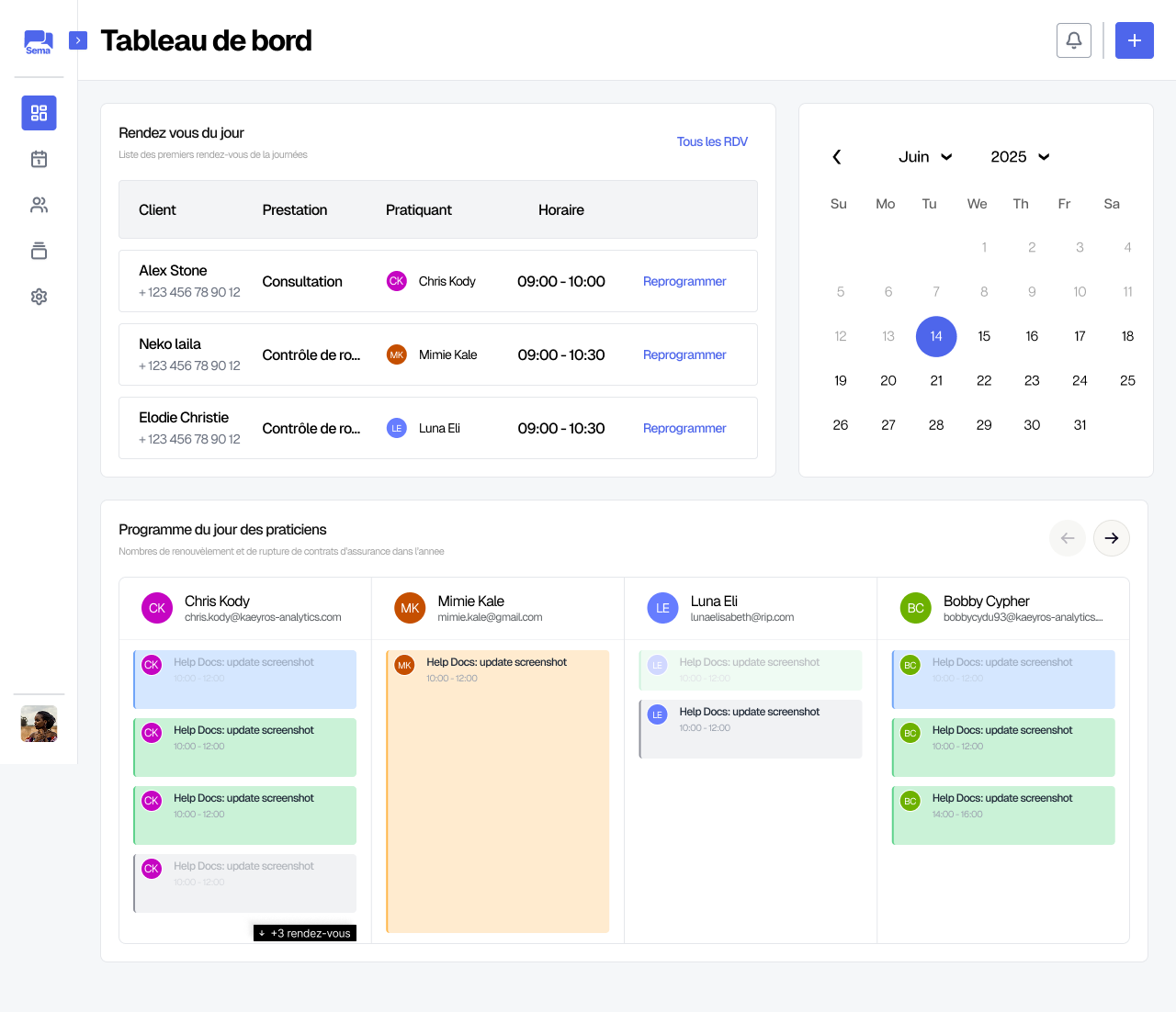Click the stacked layers icon in sidebar
Viewport: 1176px width, 1012px height.
point(39,251)
